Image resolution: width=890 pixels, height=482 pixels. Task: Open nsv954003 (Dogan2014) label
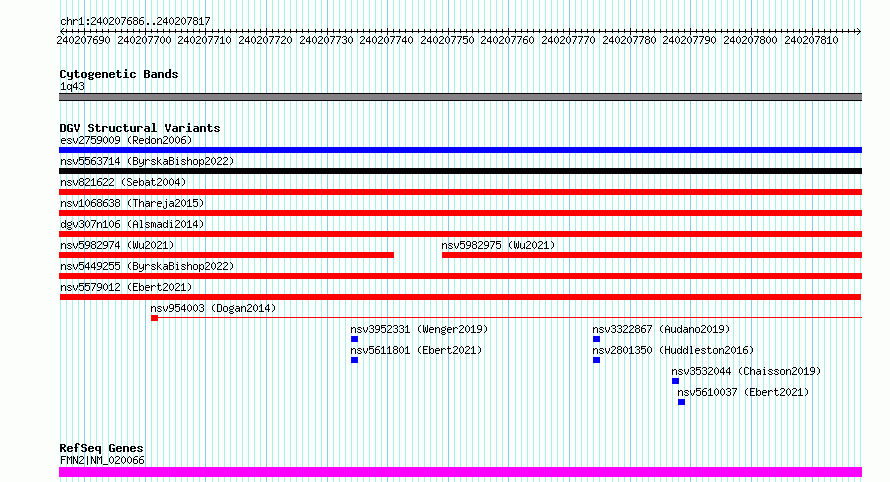pyautogui.click(x=213, y=308)
